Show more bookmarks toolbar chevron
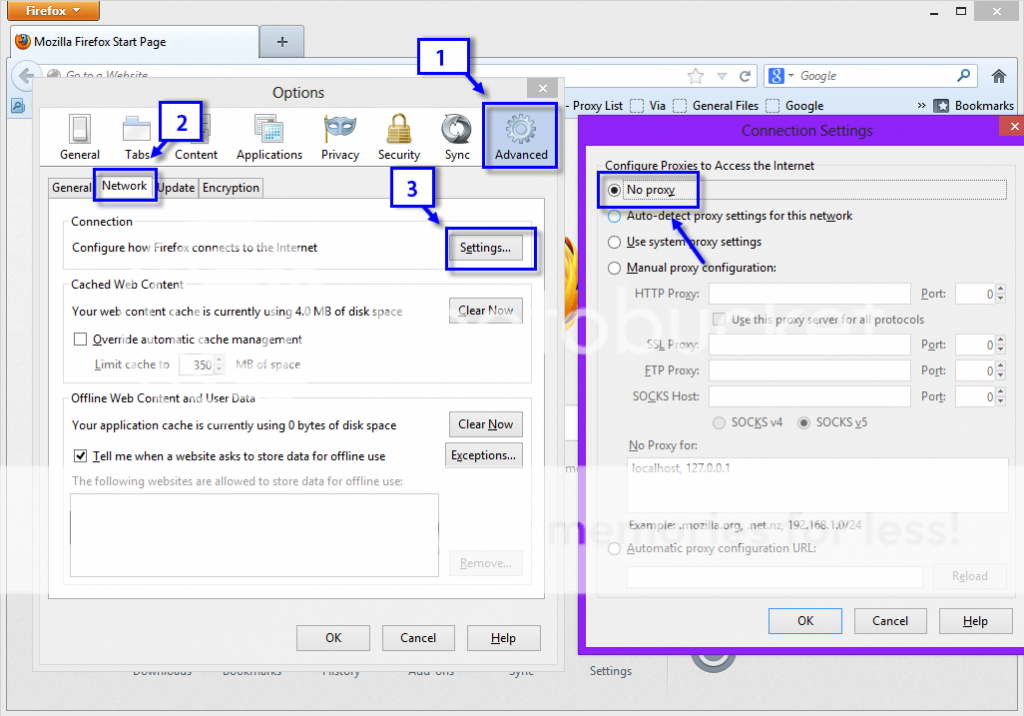This screenshot has height=716, width=1024. point(921,105)
